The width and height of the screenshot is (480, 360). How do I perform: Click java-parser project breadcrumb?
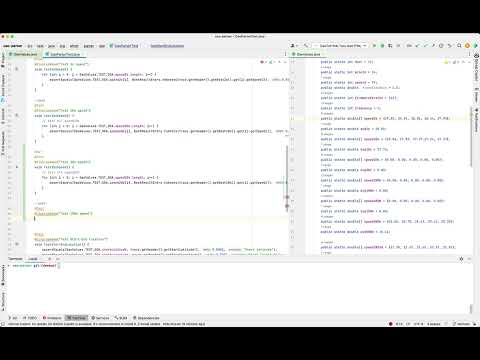[x=12, y=46]
